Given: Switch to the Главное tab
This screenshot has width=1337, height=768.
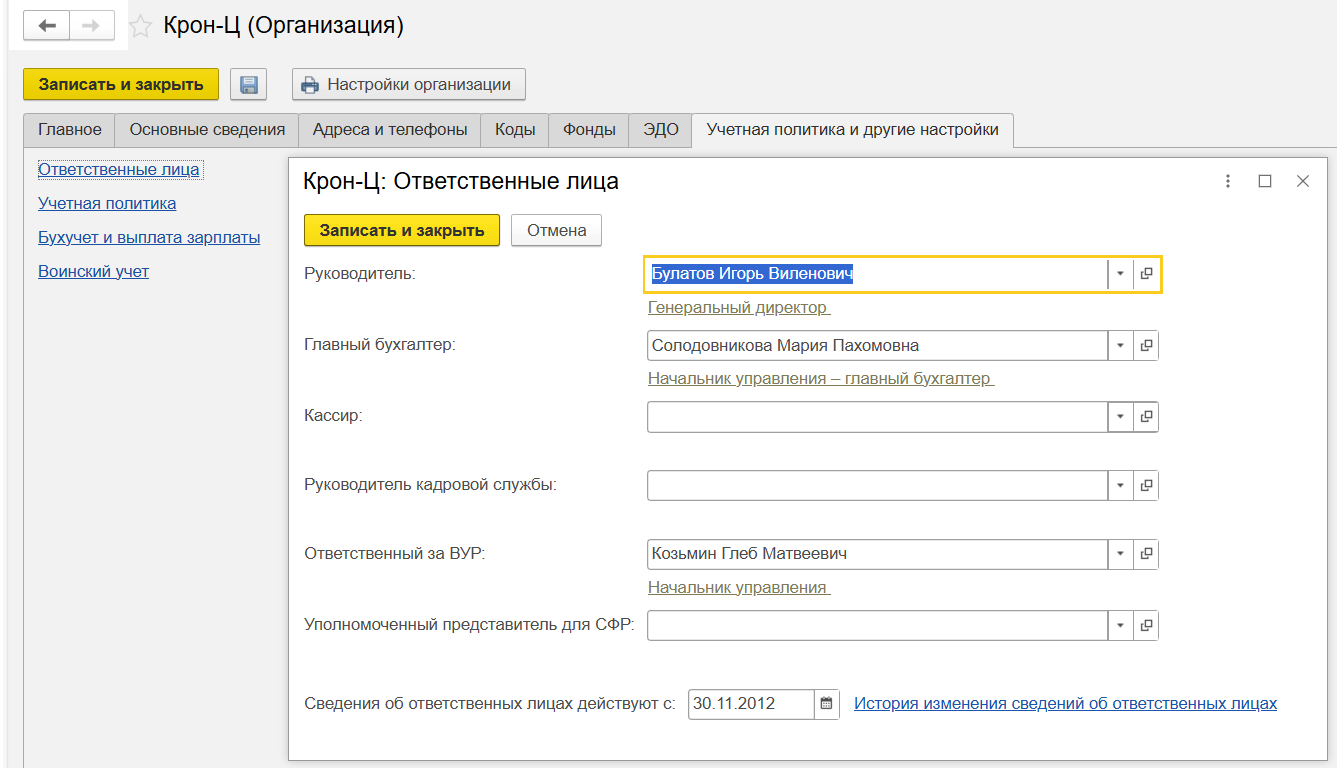Looking at the screenshot, I should click(70, 129).
